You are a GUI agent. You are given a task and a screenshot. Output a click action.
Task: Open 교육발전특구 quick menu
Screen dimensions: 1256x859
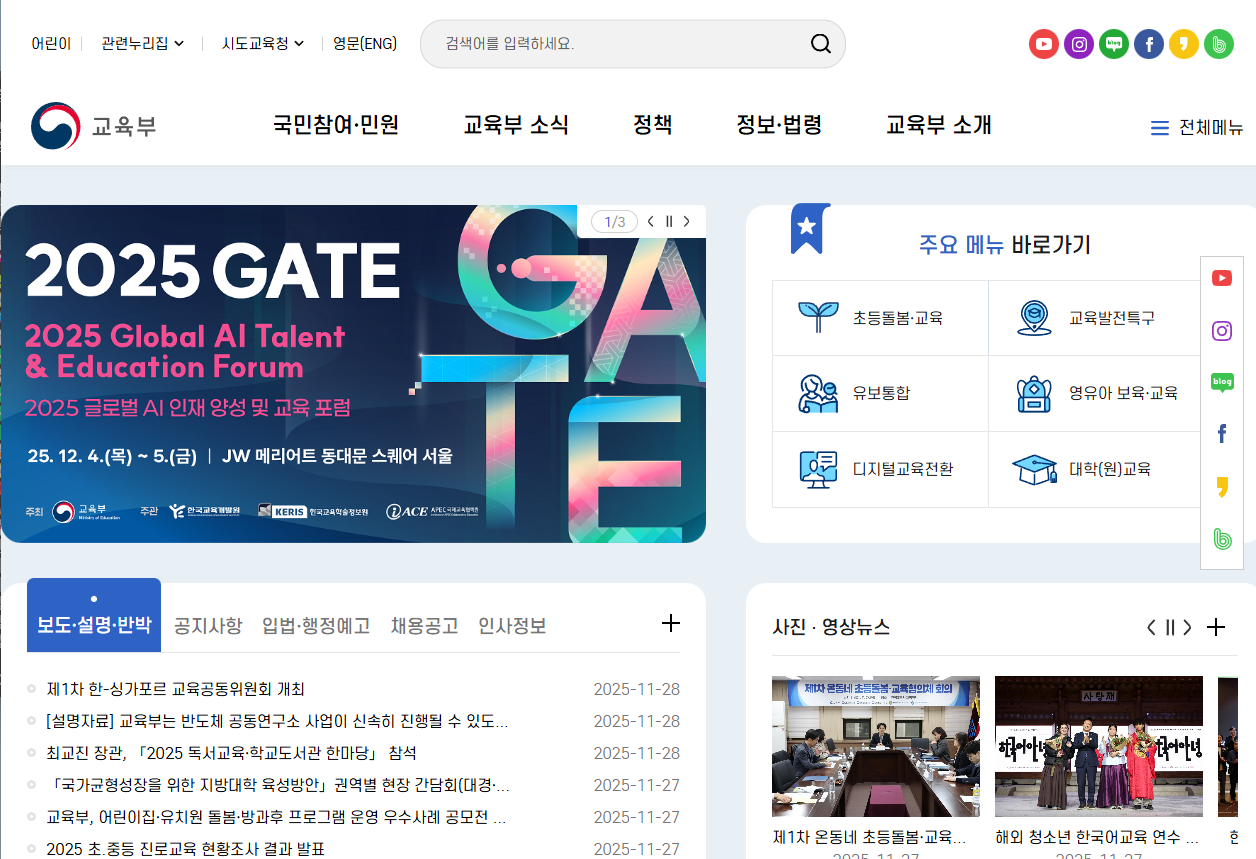[x=1096, y=318]
